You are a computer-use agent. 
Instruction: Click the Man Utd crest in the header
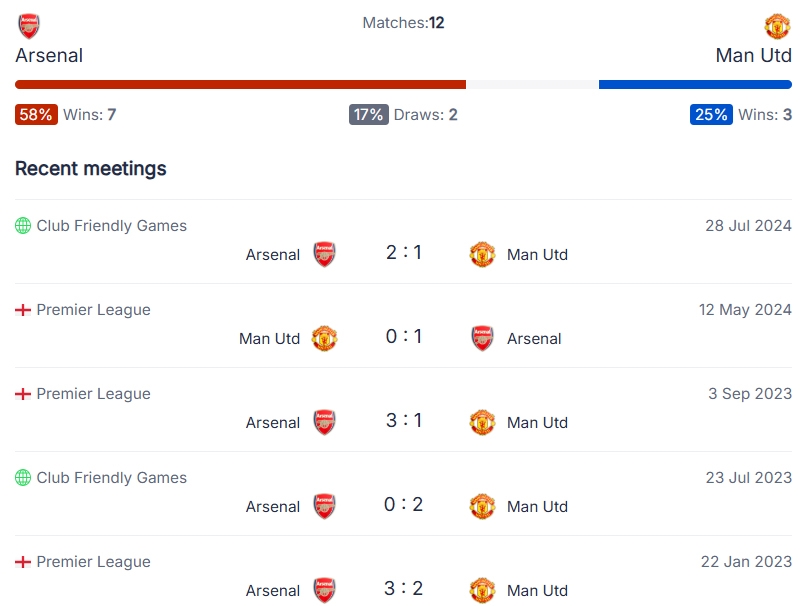777,26
